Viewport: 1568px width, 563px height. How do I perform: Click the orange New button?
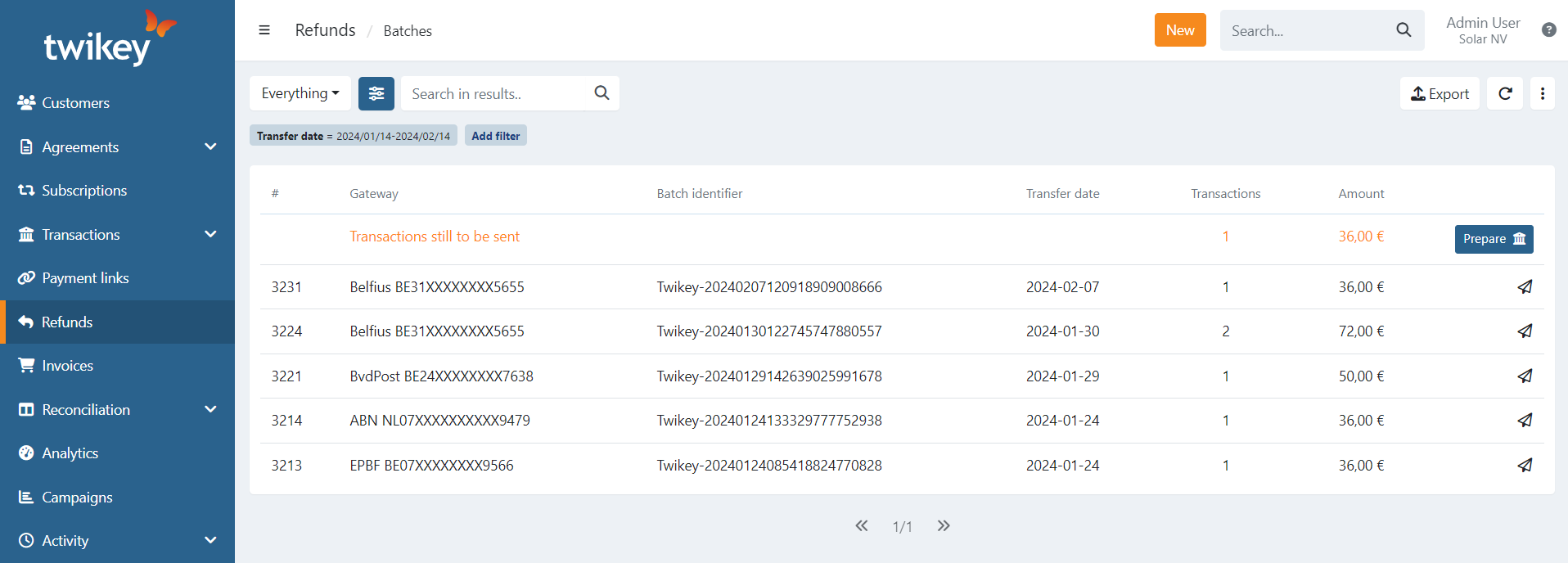point(1179,30)
